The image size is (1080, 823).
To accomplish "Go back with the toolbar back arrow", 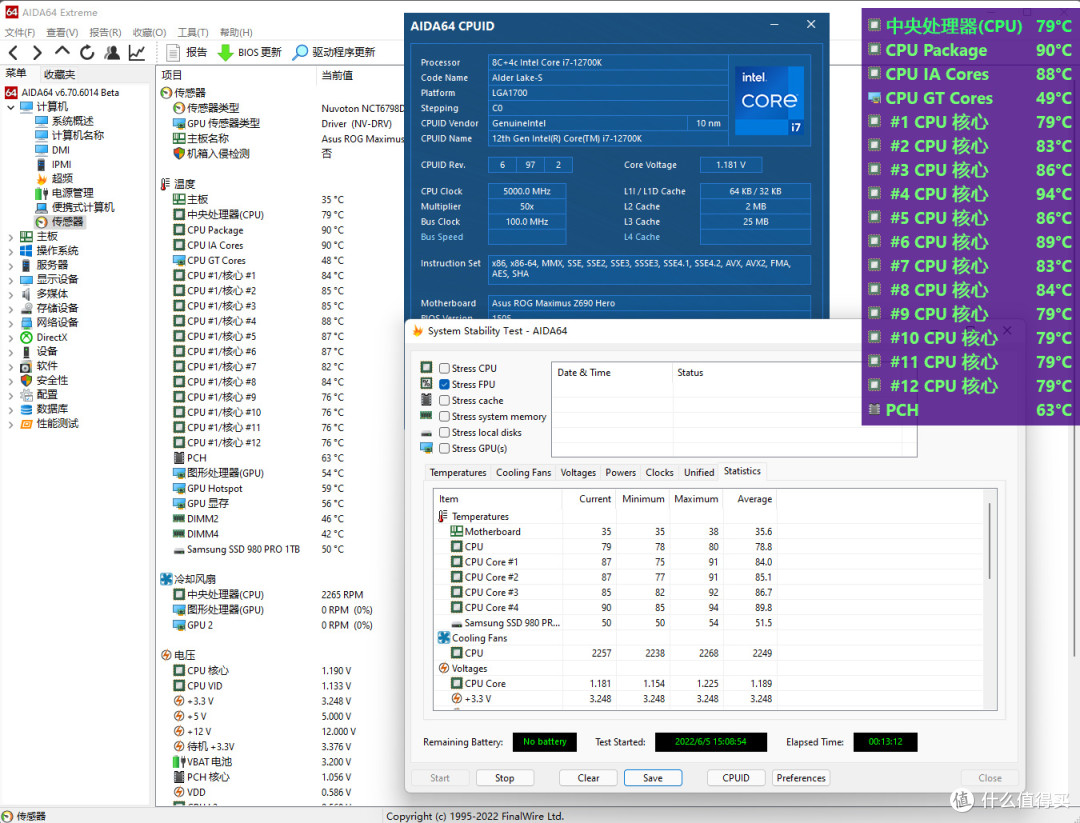I will click(13, 52).
